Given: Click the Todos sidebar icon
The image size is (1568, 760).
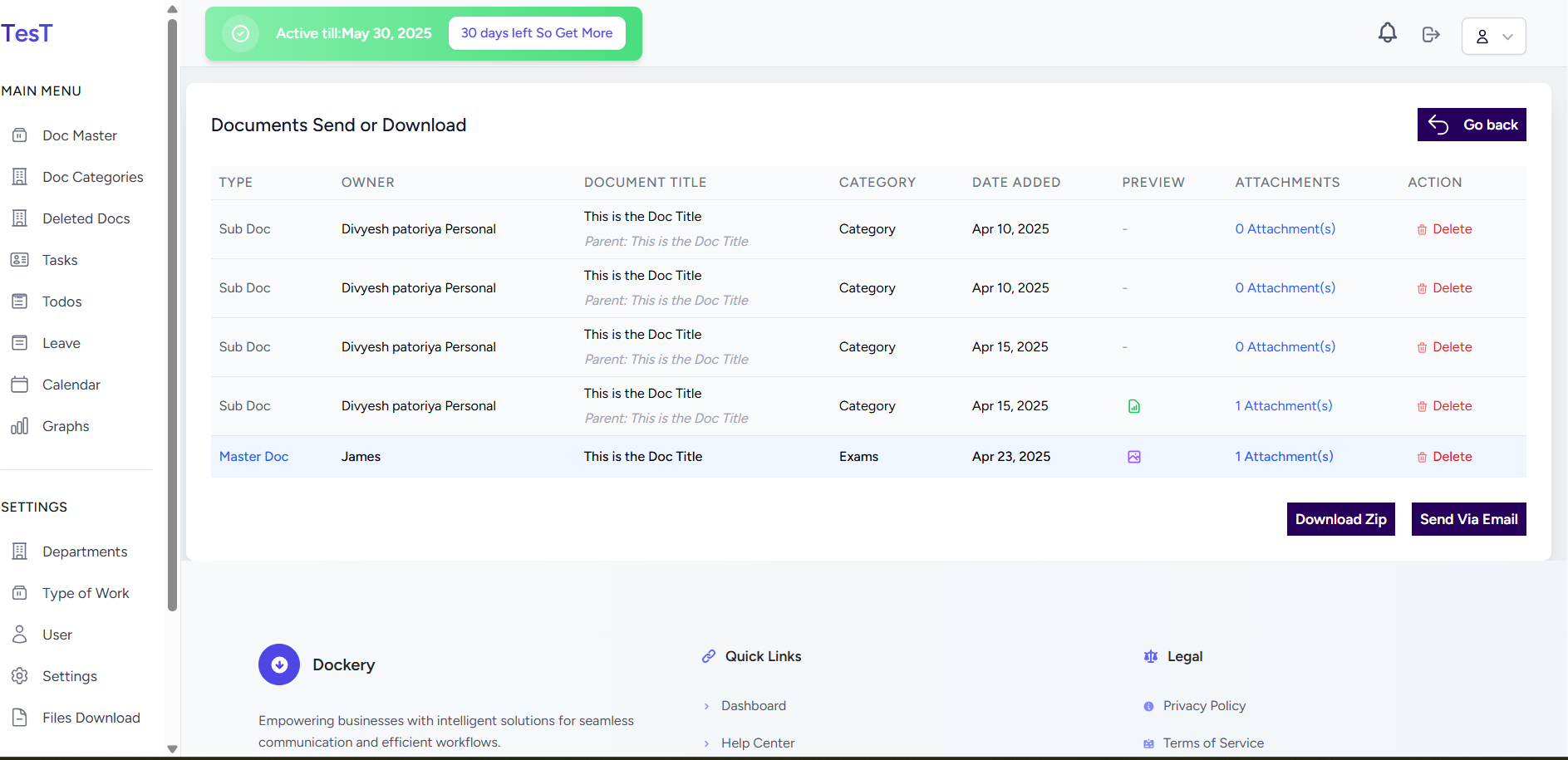Looking at the screenshot, I should point(20,301).
